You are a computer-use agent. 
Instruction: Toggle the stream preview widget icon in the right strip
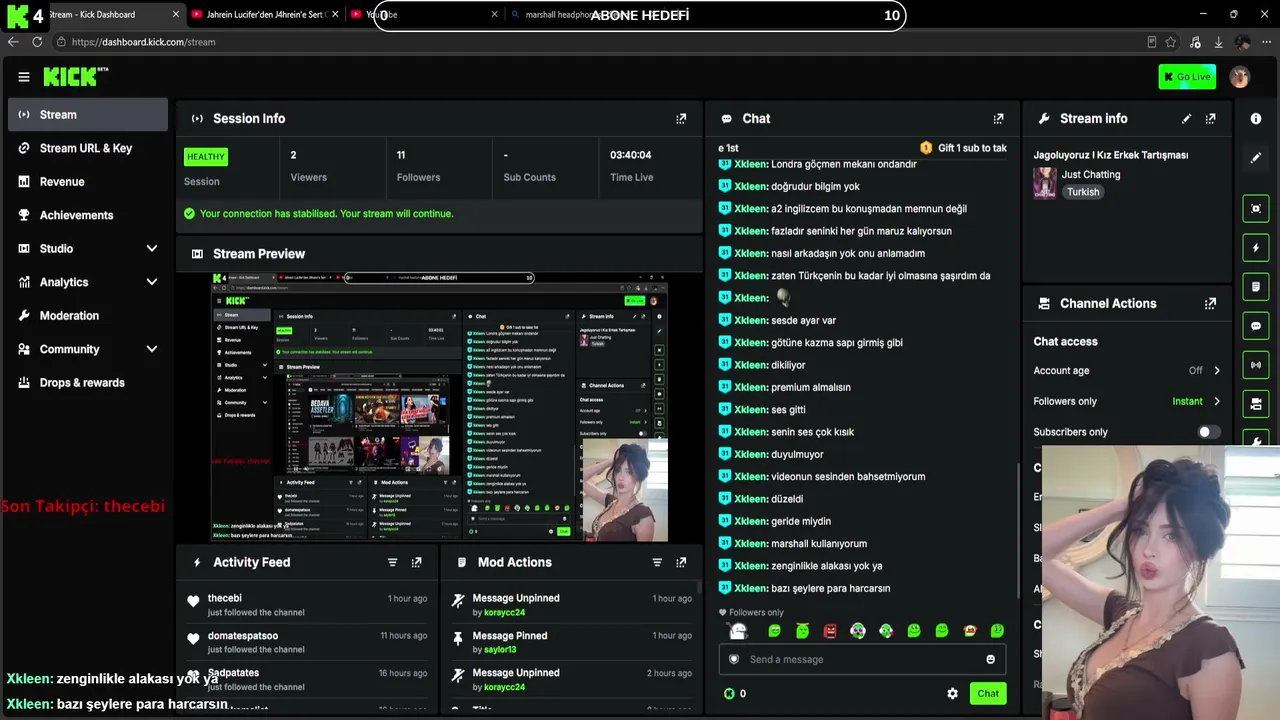pos(1256,208)
